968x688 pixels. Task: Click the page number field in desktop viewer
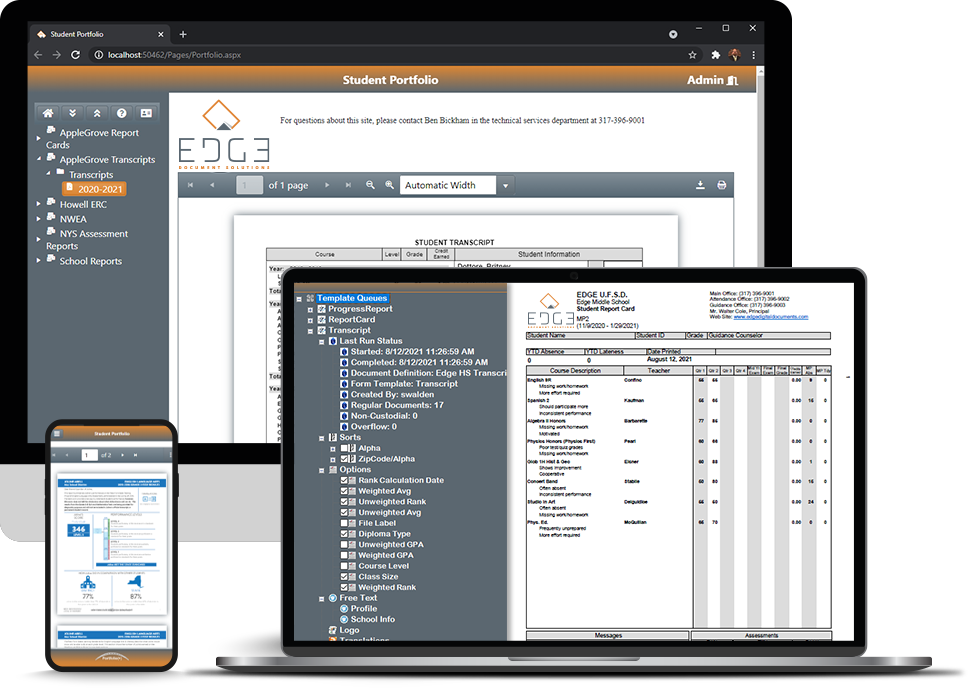tap(249, 185)
